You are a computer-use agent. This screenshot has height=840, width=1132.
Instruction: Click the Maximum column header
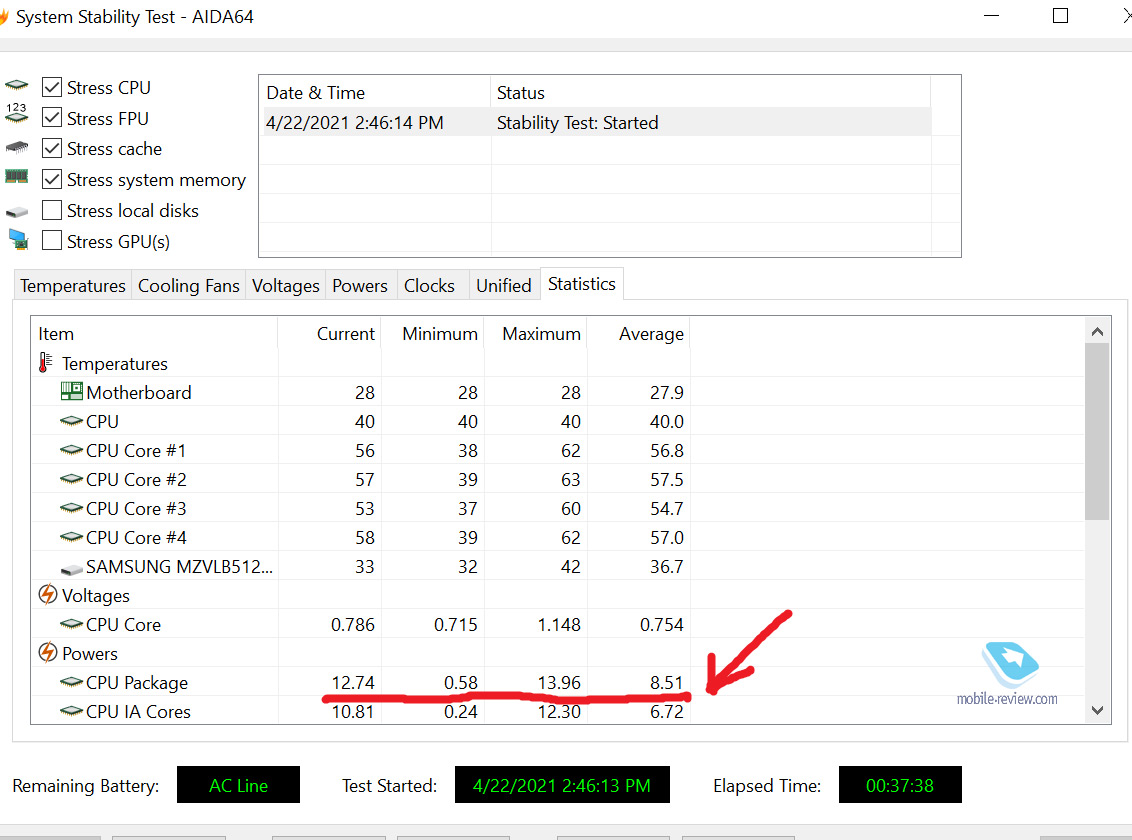click(x=535, y=333)
